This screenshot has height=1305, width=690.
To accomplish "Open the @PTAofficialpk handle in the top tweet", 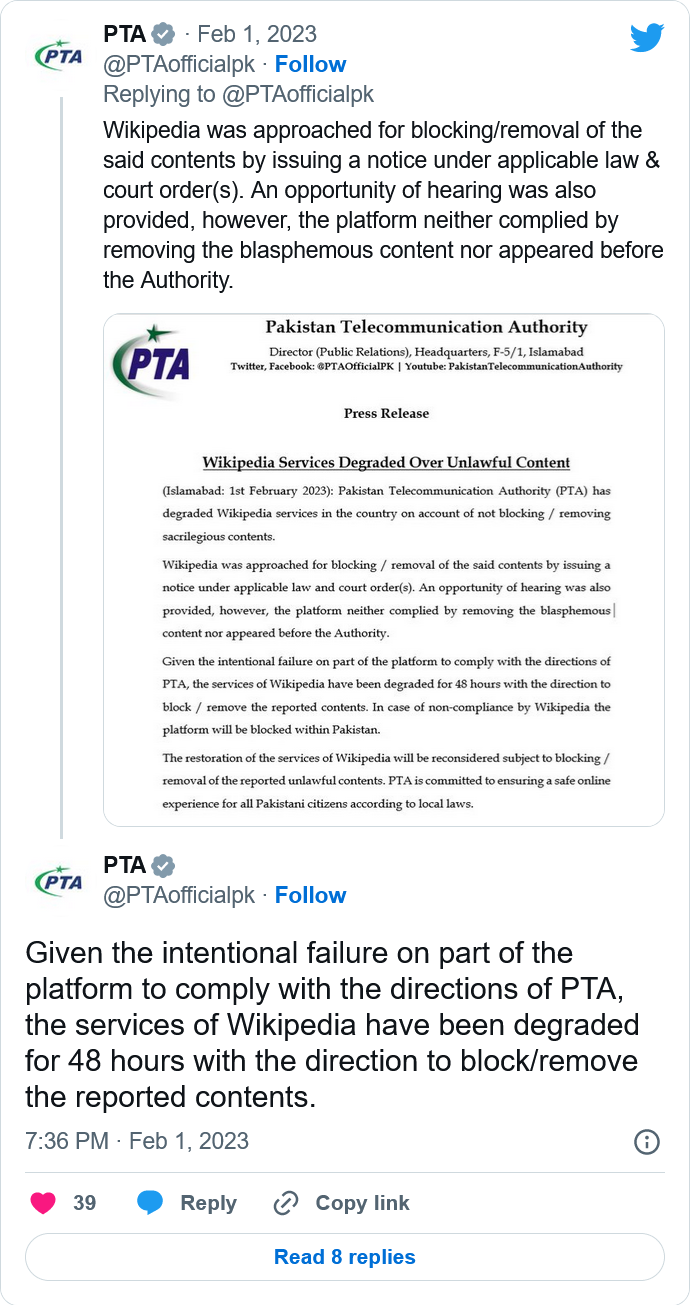I will coord(179,64).
